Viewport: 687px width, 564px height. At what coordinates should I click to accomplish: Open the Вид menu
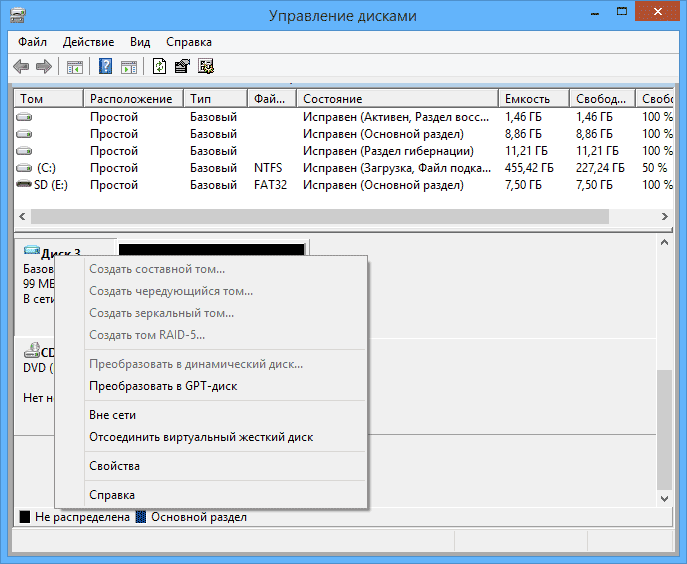140,42
